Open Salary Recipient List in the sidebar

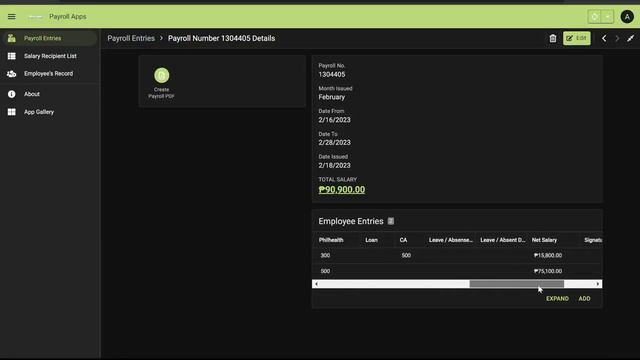50,56
